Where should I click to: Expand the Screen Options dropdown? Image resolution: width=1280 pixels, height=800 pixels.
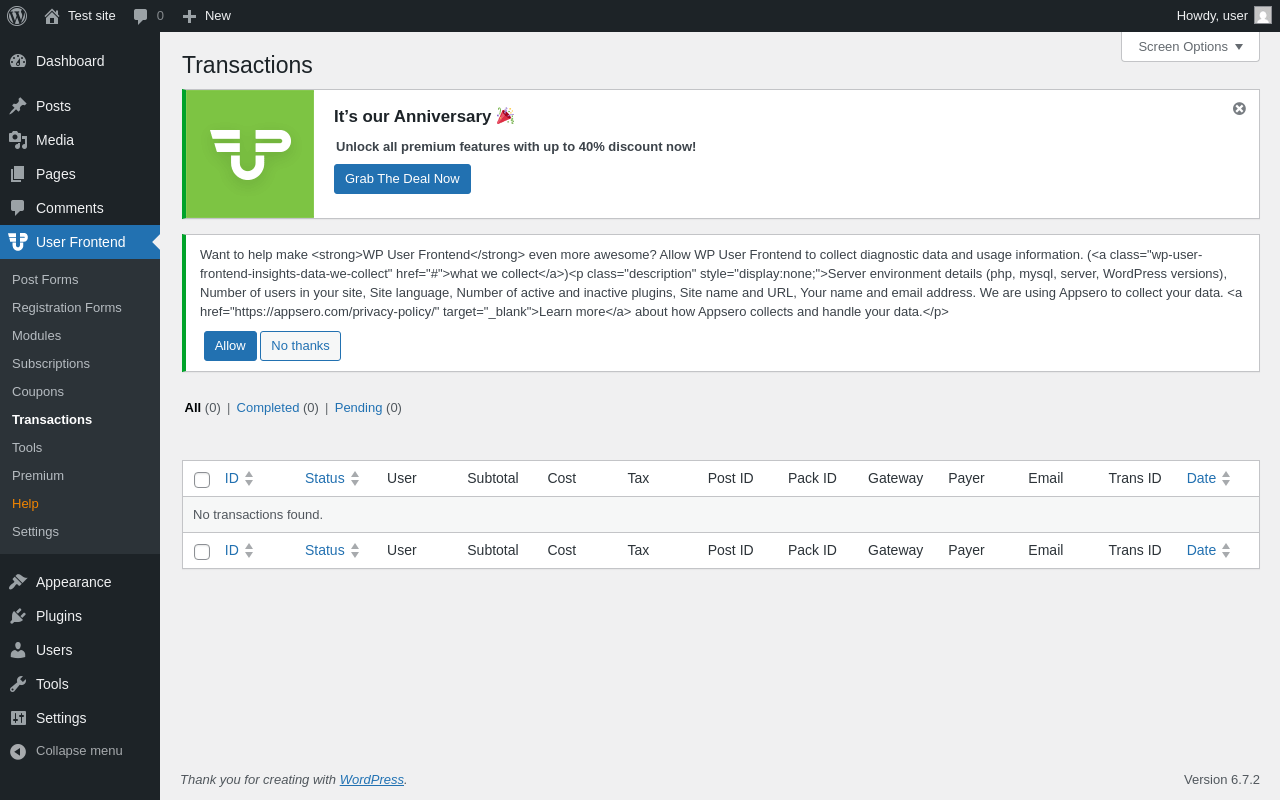[x=1190, y=46]
